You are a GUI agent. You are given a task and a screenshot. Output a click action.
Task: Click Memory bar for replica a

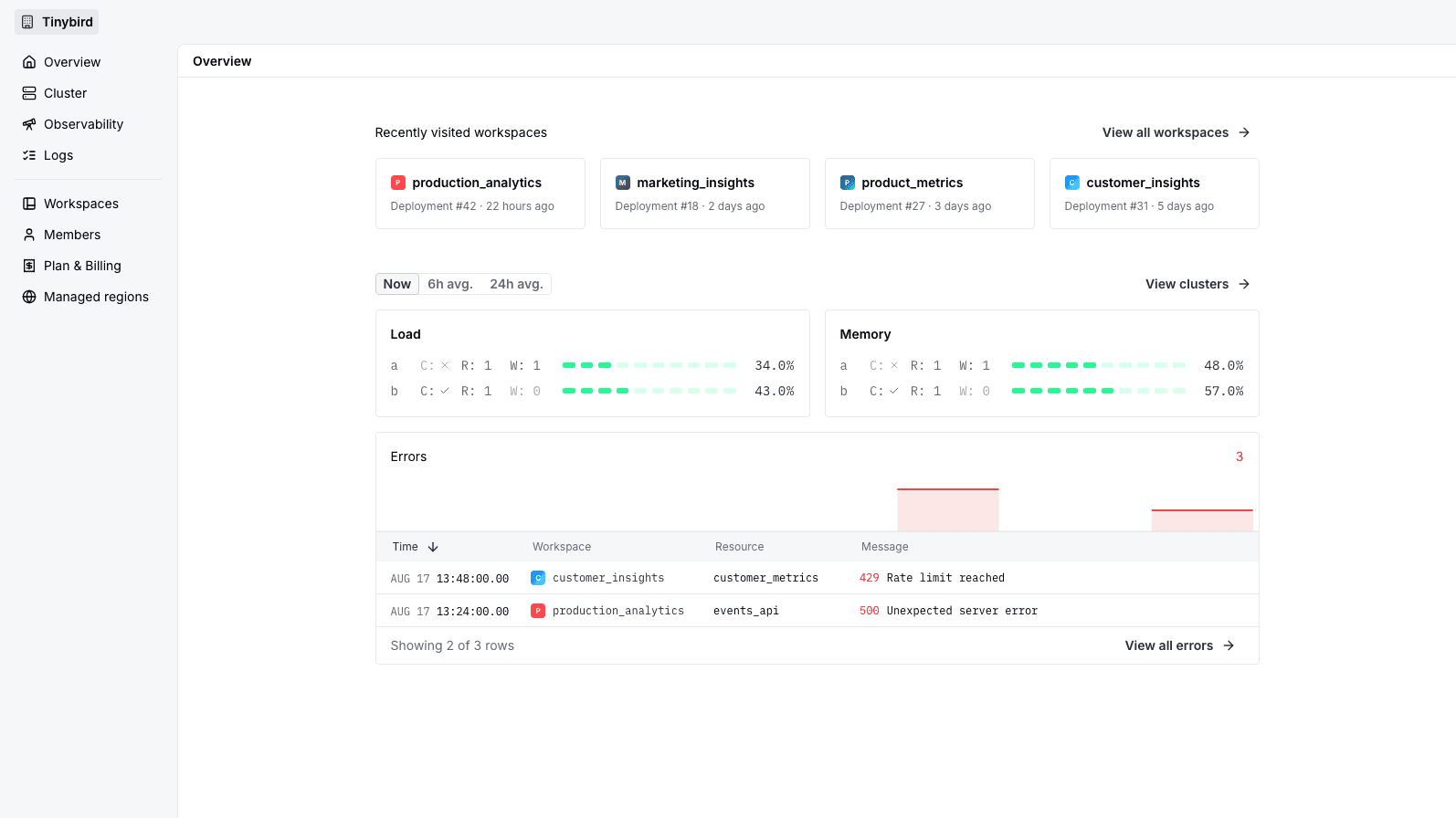(1099, 365)
